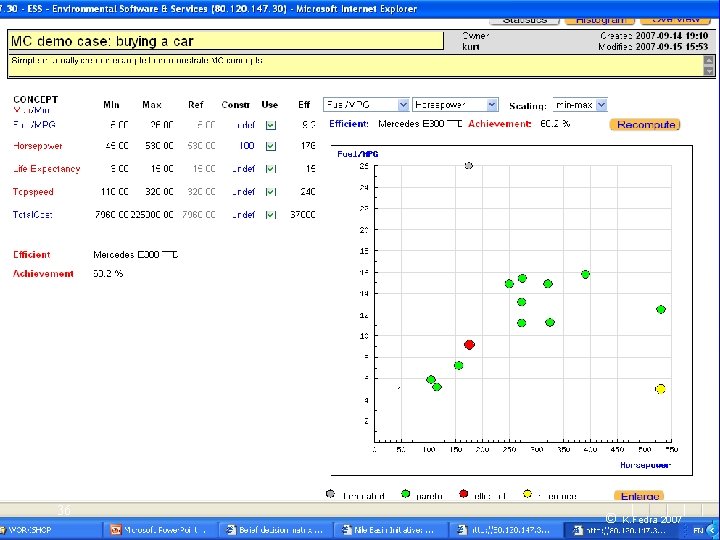Click the Topspeed undef constraint link

pyautogui.click(x=243, y=192)
